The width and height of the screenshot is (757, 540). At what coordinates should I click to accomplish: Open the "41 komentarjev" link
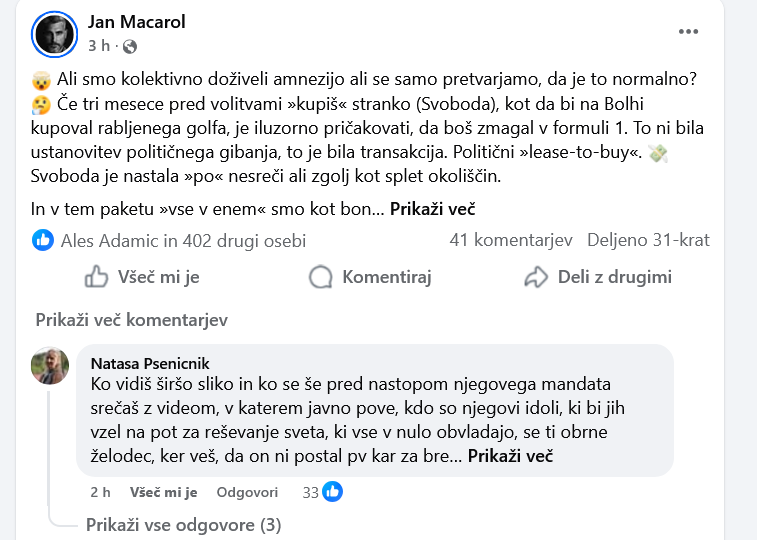510,240
